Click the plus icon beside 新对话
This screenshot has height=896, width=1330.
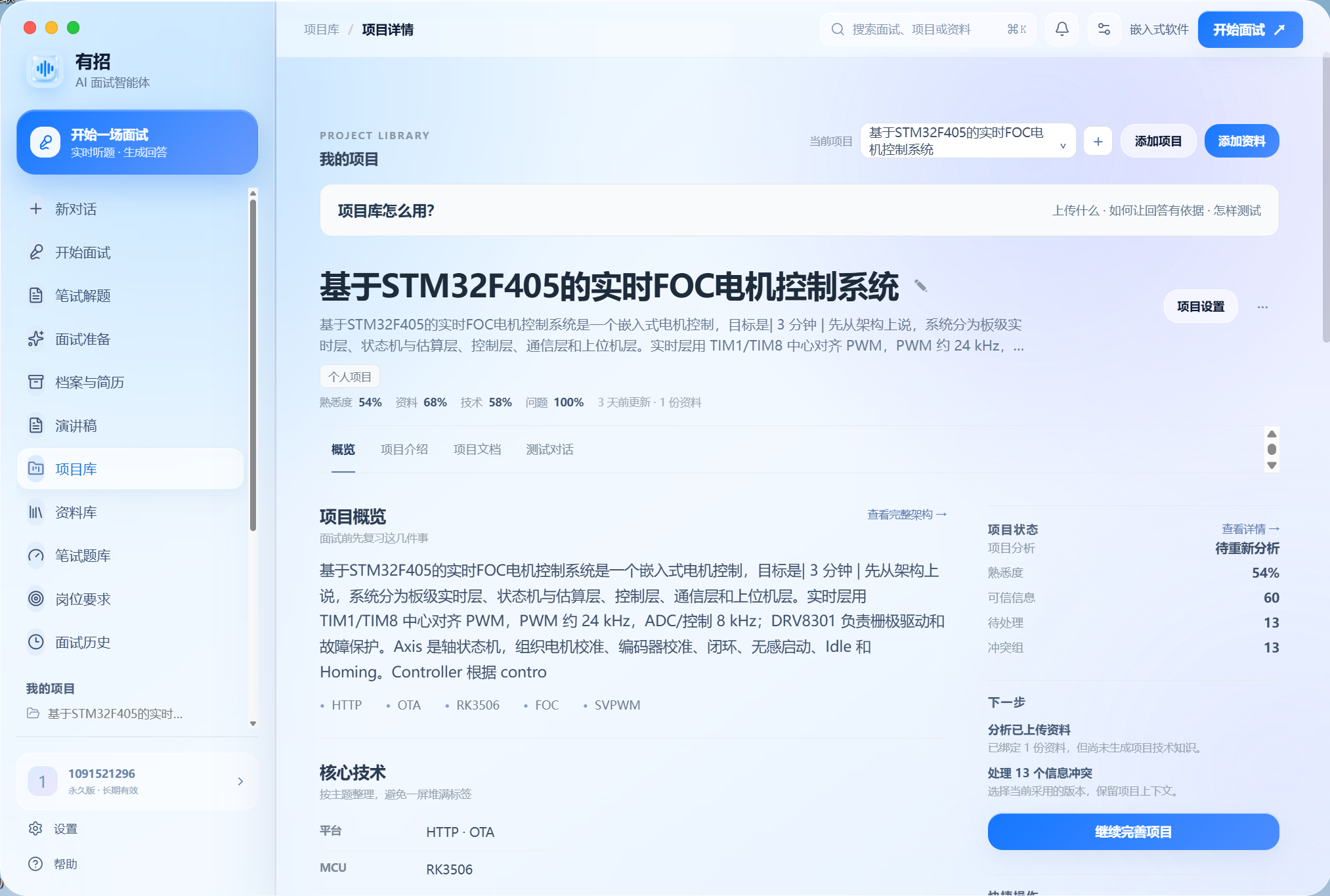point(36,209)
